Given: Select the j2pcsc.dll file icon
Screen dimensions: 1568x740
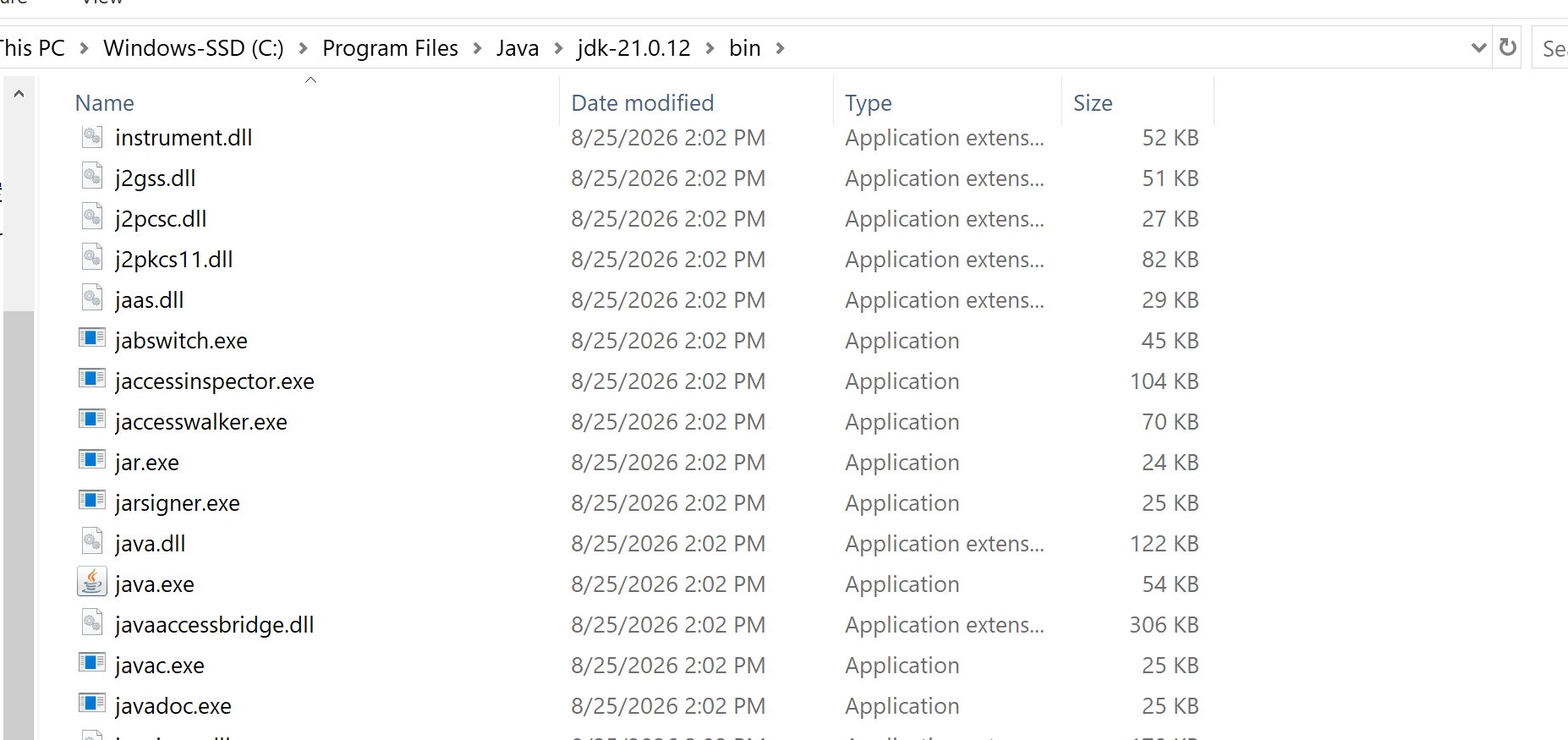Looking at the screenshot, I should [x=92, y=217].
